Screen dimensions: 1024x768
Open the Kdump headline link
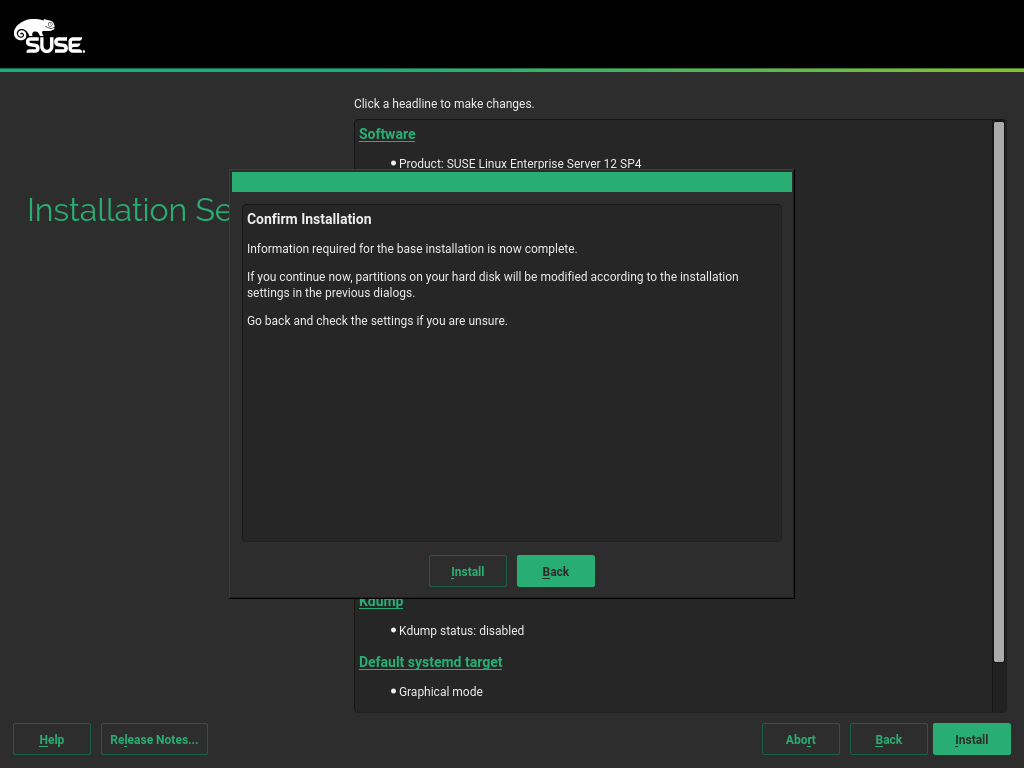click(x=381, y=603)
